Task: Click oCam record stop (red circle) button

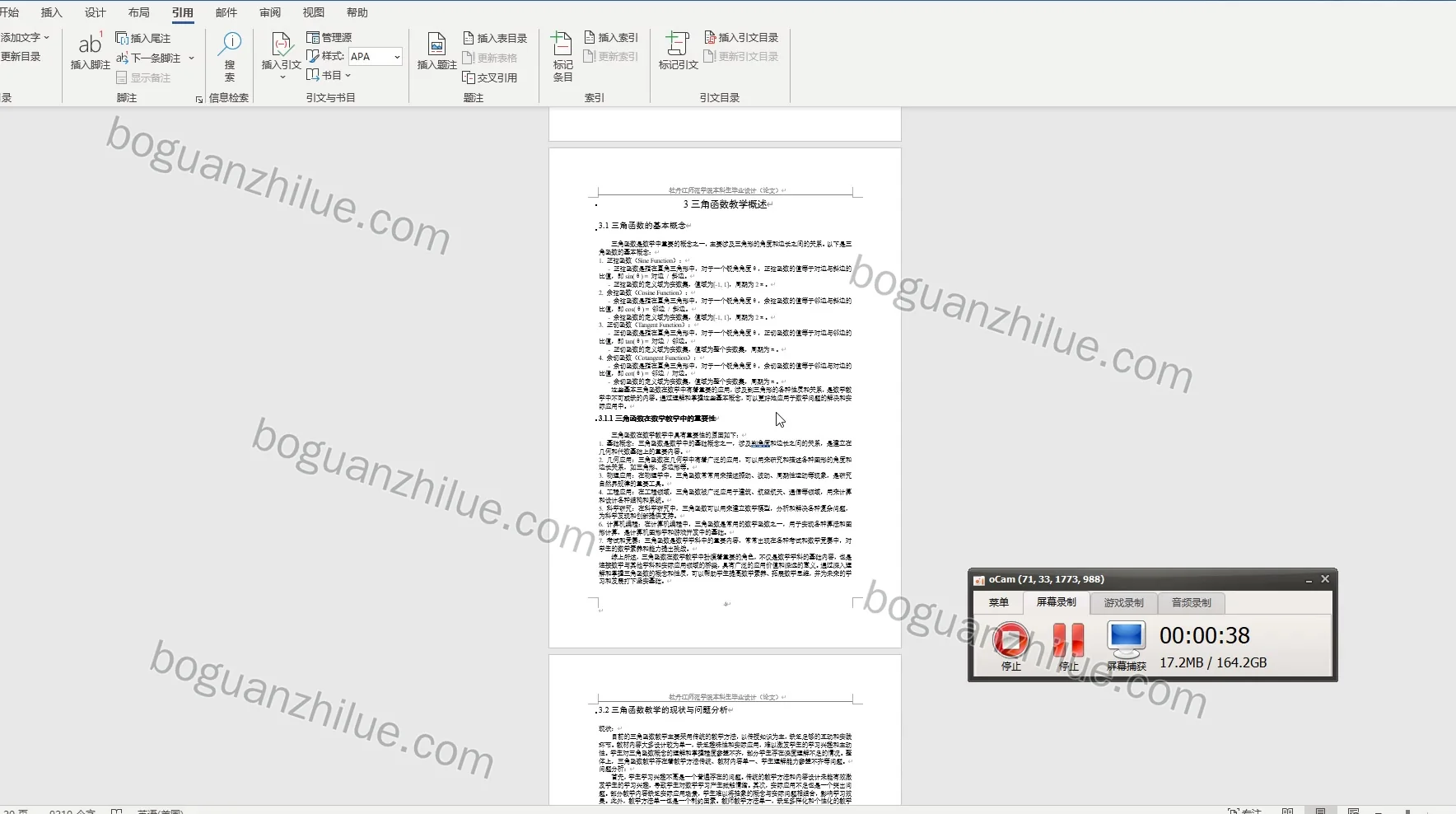Action: (x=1010, y=639)
